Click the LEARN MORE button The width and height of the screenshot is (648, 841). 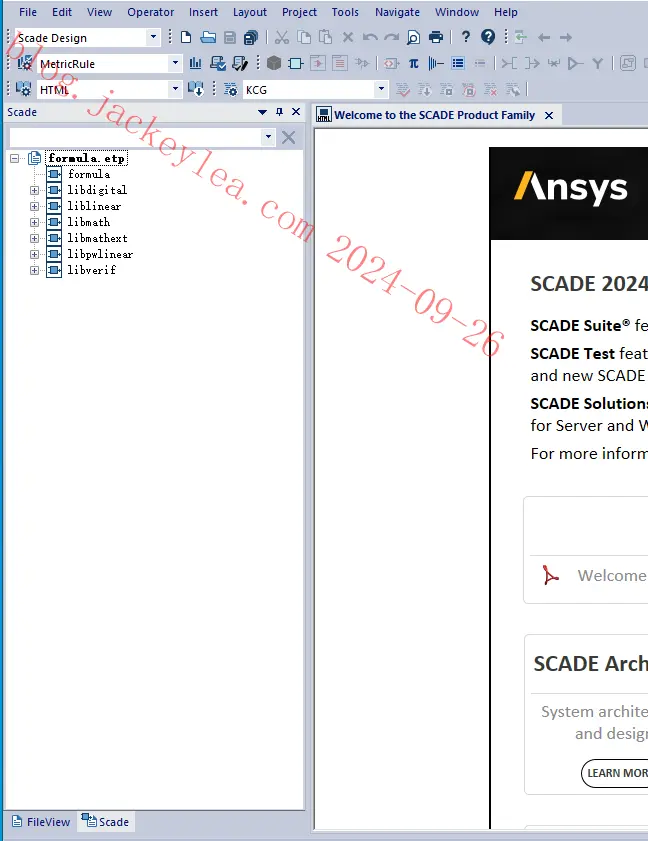[x=615, y=773]
